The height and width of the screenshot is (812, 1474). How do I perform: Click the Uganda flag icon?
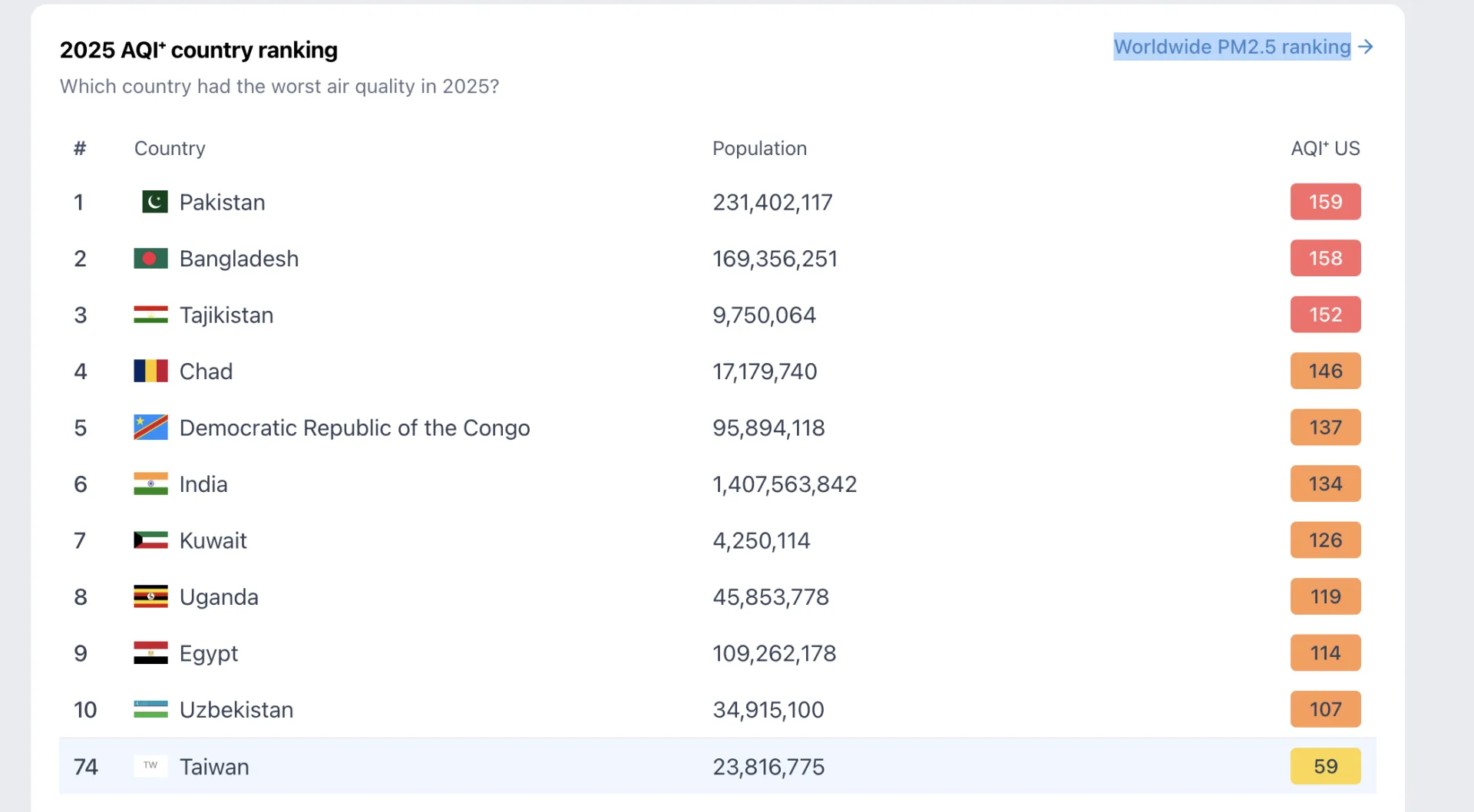150,597
